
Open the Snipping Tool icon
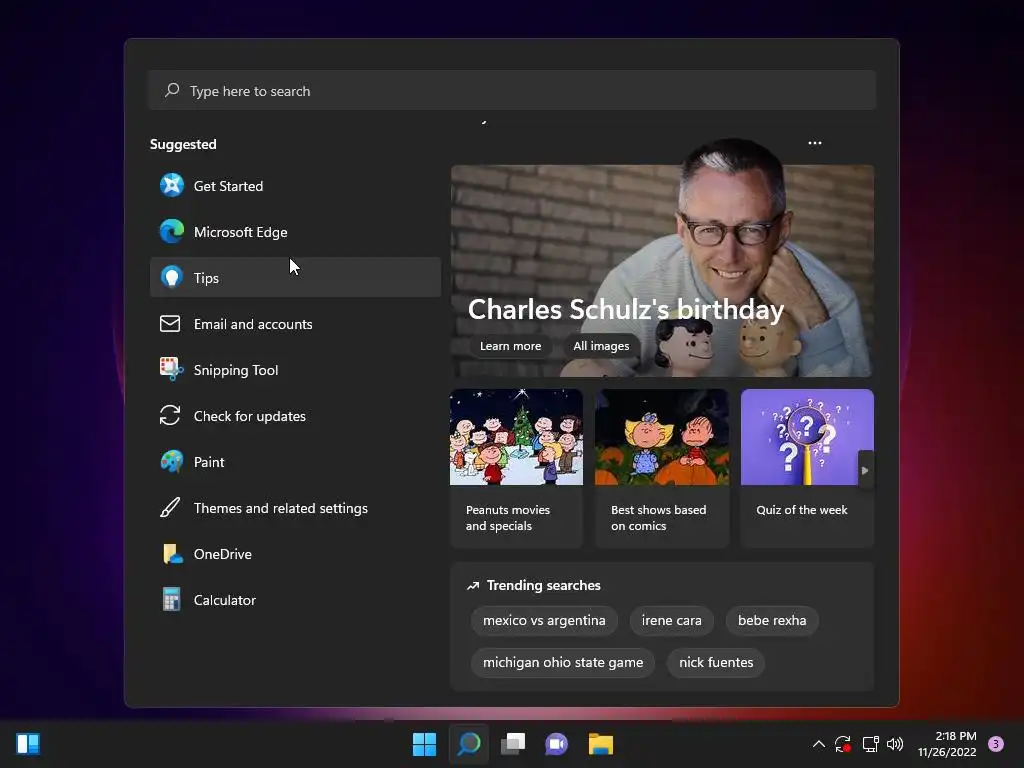click(x=172, y=369)
